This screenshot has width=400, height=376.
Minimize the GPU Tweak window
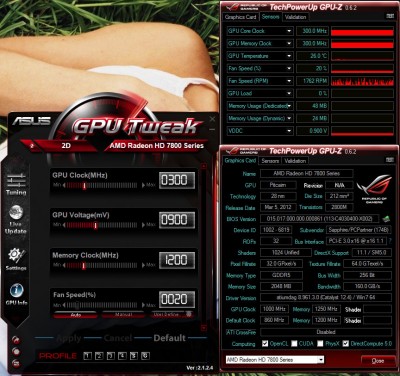pyautogui.click(x=212, y=130)
